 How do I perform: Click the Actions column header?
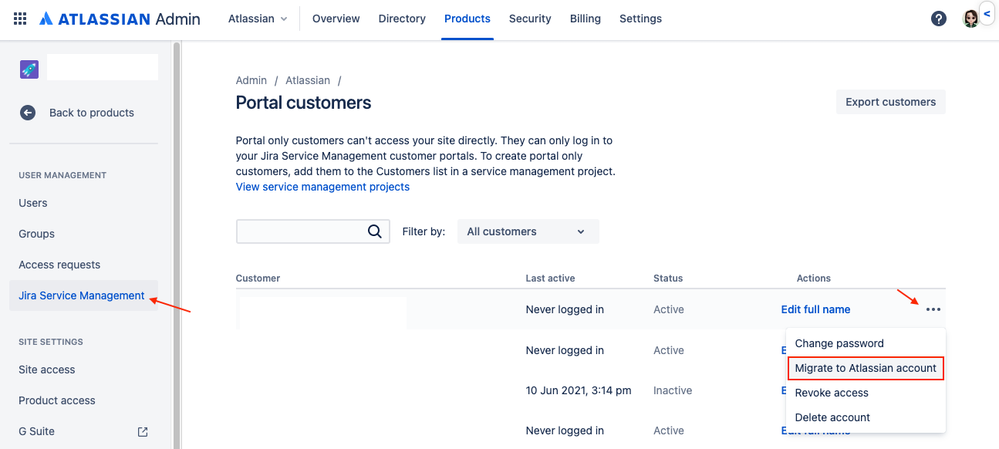(814, 278)
